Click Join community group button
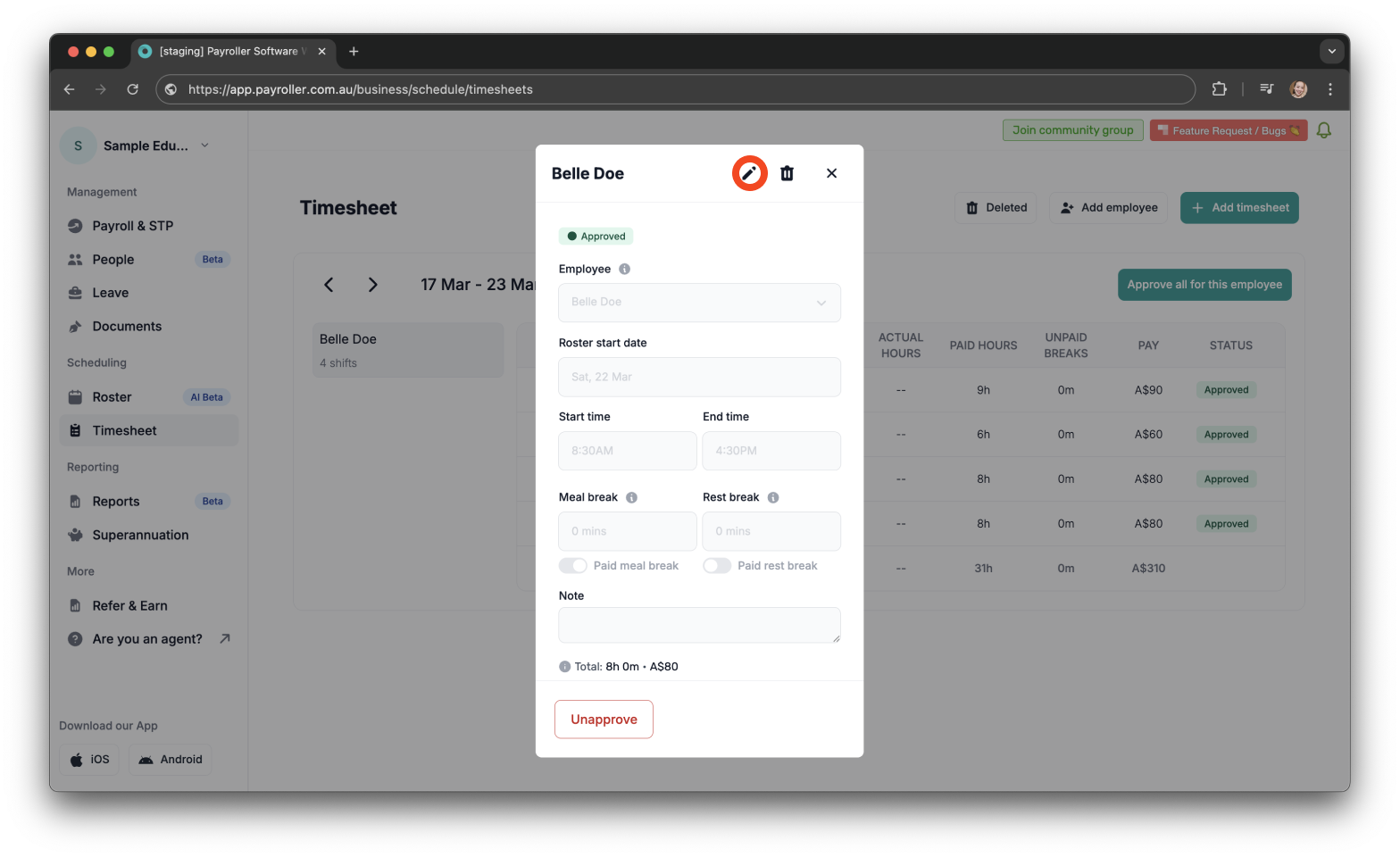This screenshot has height=857, width=1400. 1072,130
